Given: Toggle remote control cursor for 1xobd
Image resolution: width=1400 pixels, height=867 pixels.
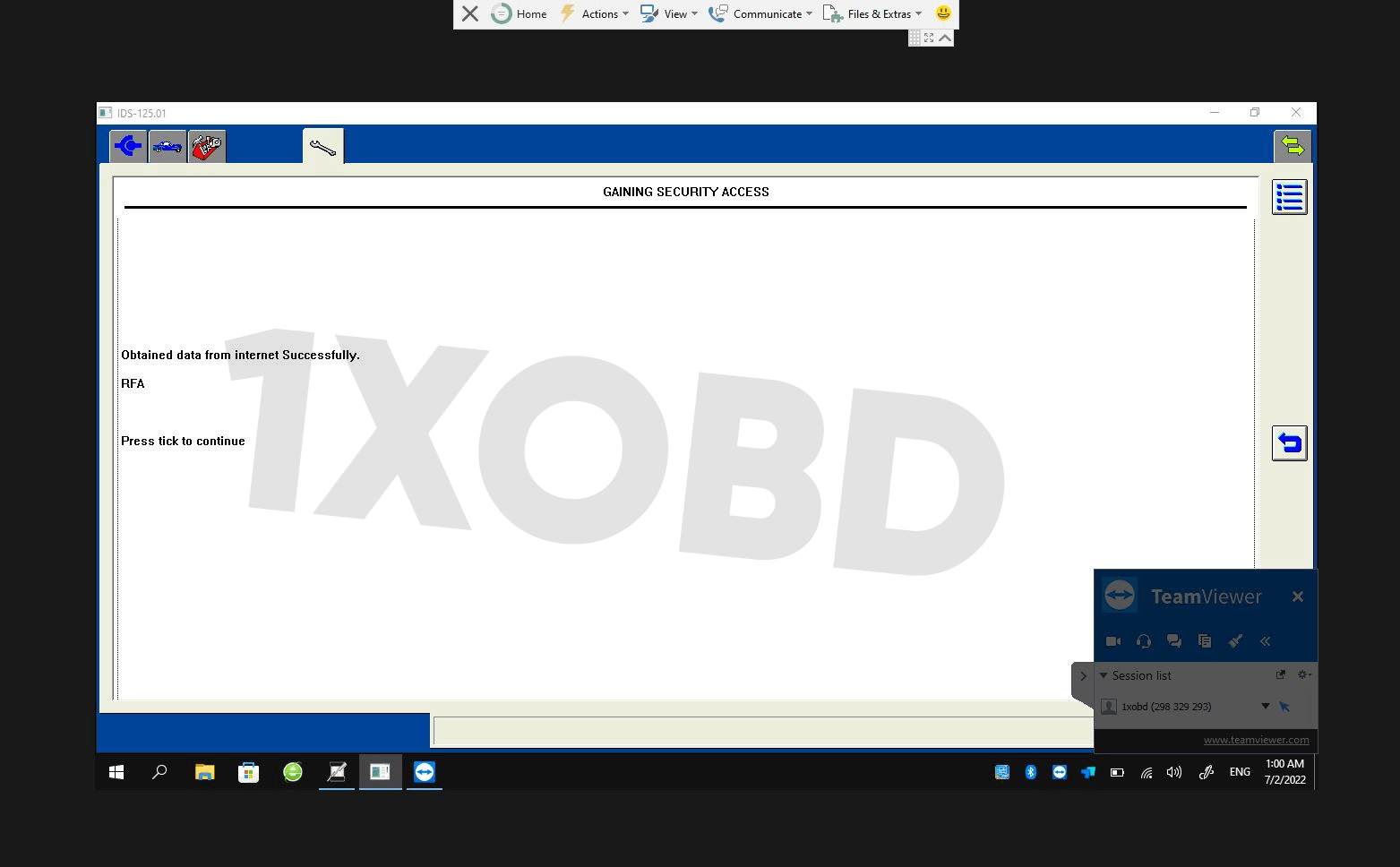Looking at the screenshot, I should pyautogui.click(x=1284, y=707).
